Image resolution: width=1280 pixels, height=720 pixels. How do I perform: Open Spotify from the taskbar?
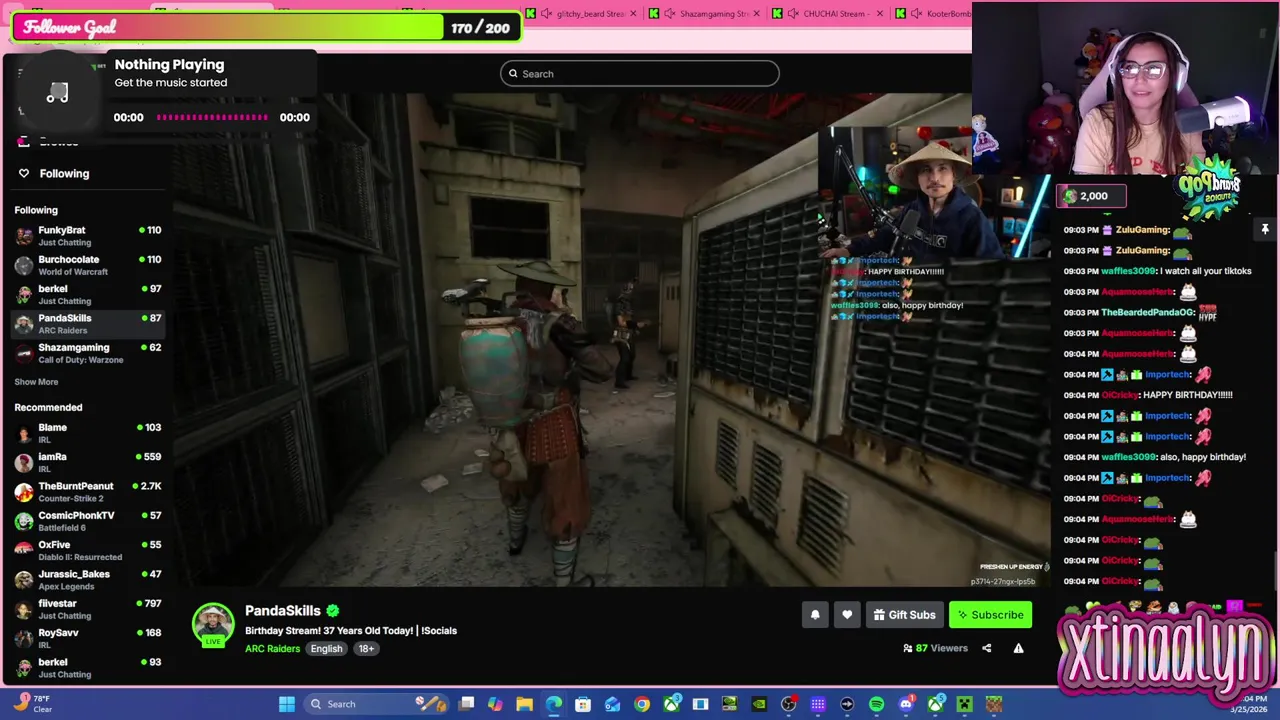coord(877,704)
